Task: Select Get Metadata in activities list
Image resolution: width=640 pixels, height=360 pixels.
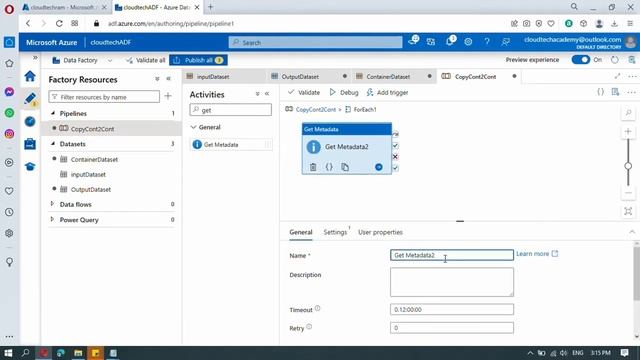Action: coord(231,144)
